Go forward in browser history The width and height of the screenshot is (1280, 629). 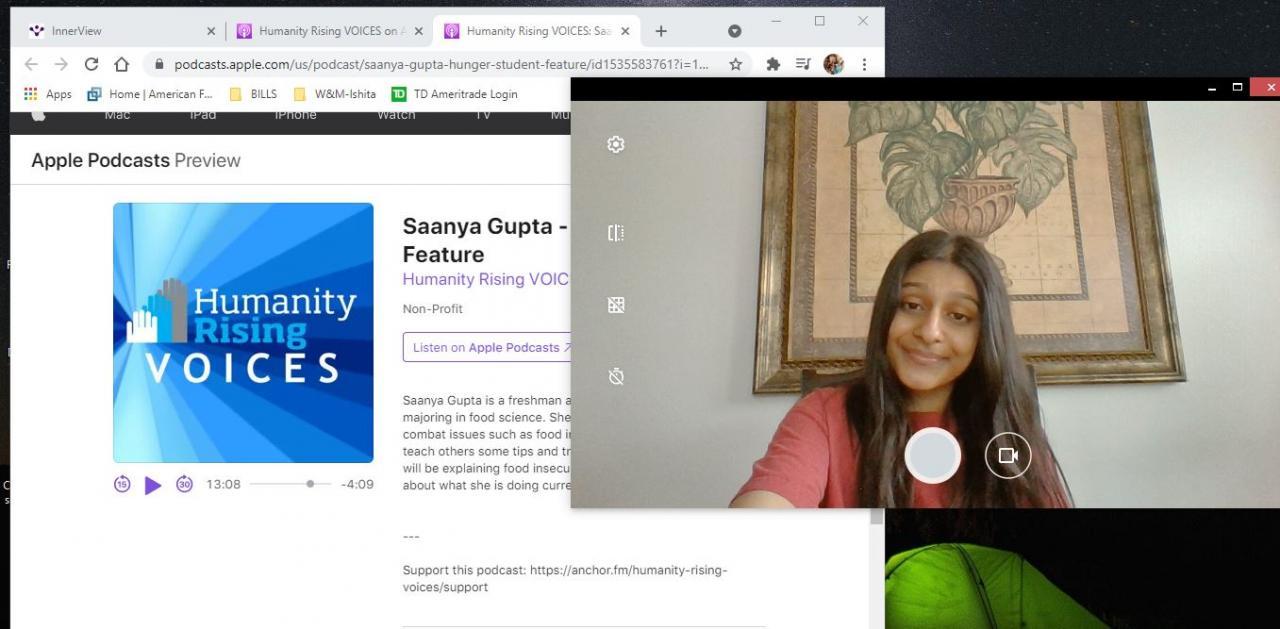[61, 64]
